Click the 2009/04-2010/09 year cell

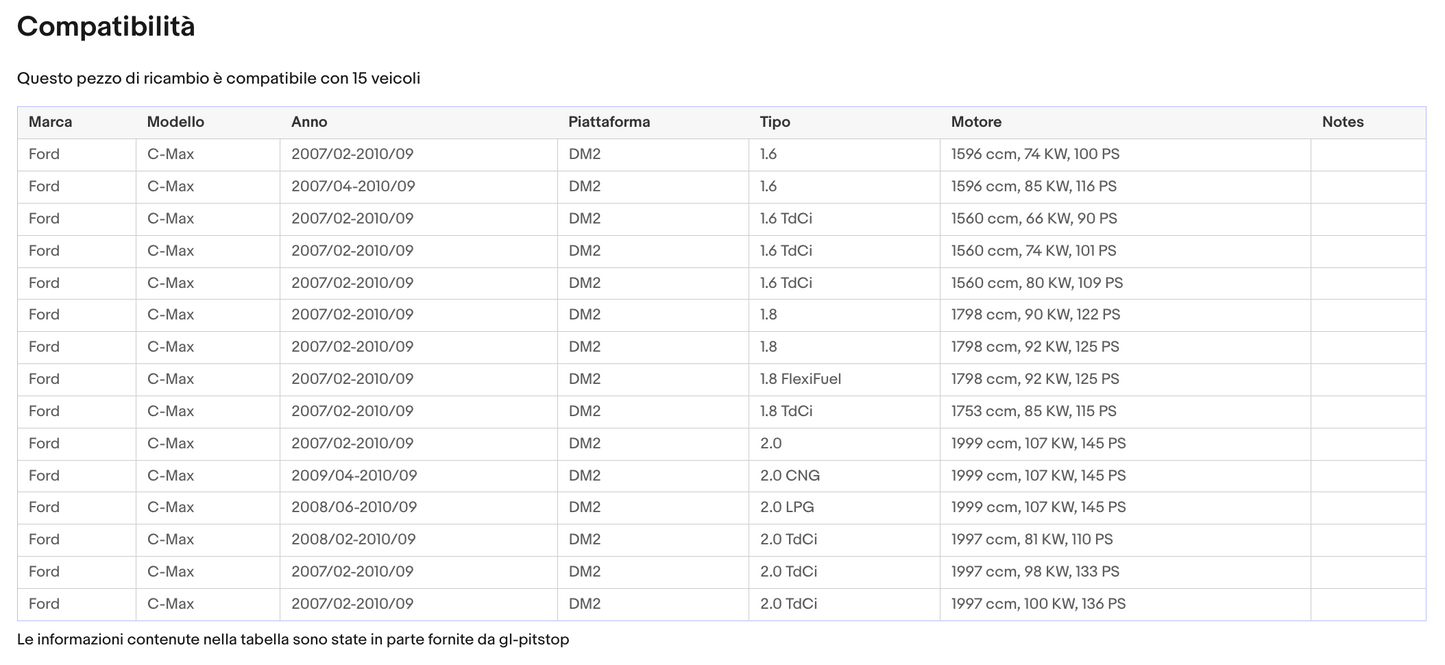click(x=354, y=475)
